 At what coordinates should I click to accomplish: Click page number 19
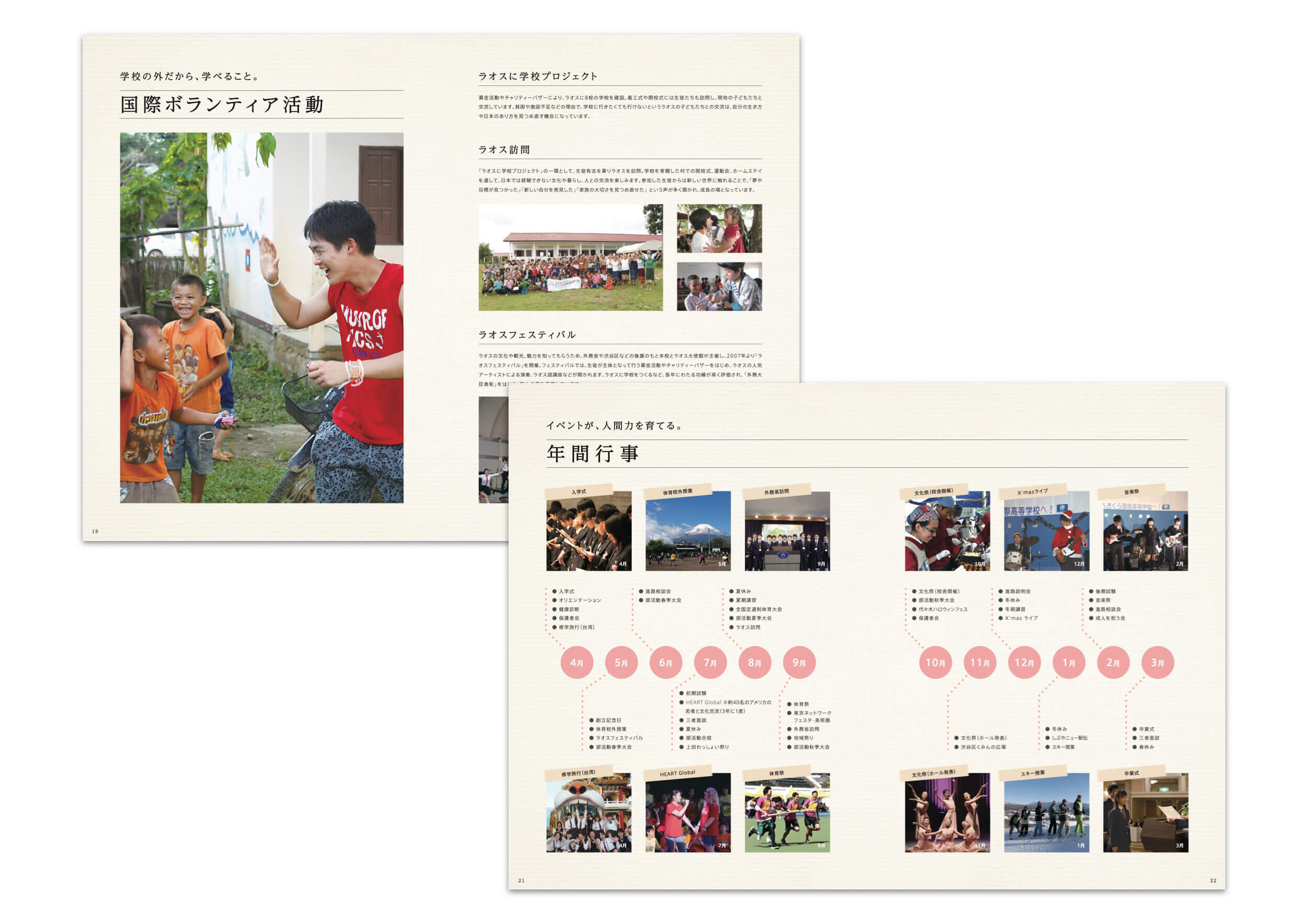coord(95,532)
